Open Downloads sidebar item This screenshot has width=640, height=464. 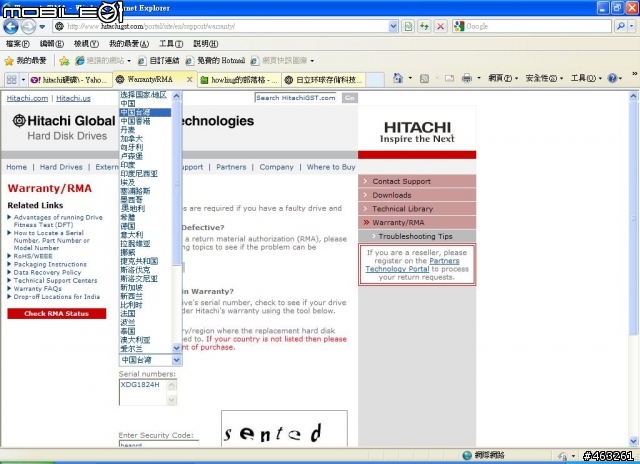click(x=417, y=195)
